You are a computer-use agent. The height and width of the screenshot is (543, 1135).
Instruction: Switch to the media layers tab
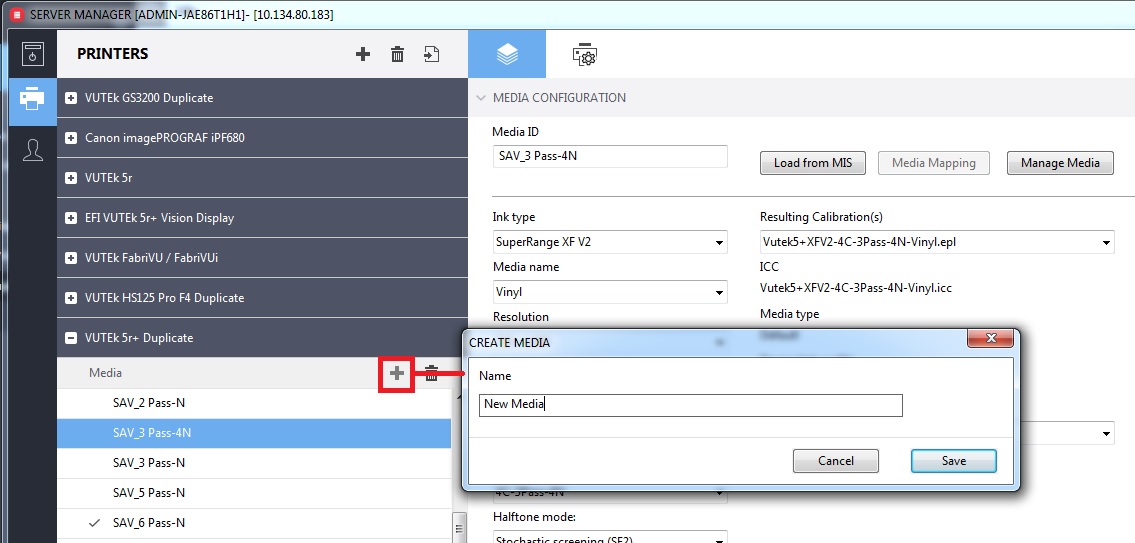[x=507, y=55]
